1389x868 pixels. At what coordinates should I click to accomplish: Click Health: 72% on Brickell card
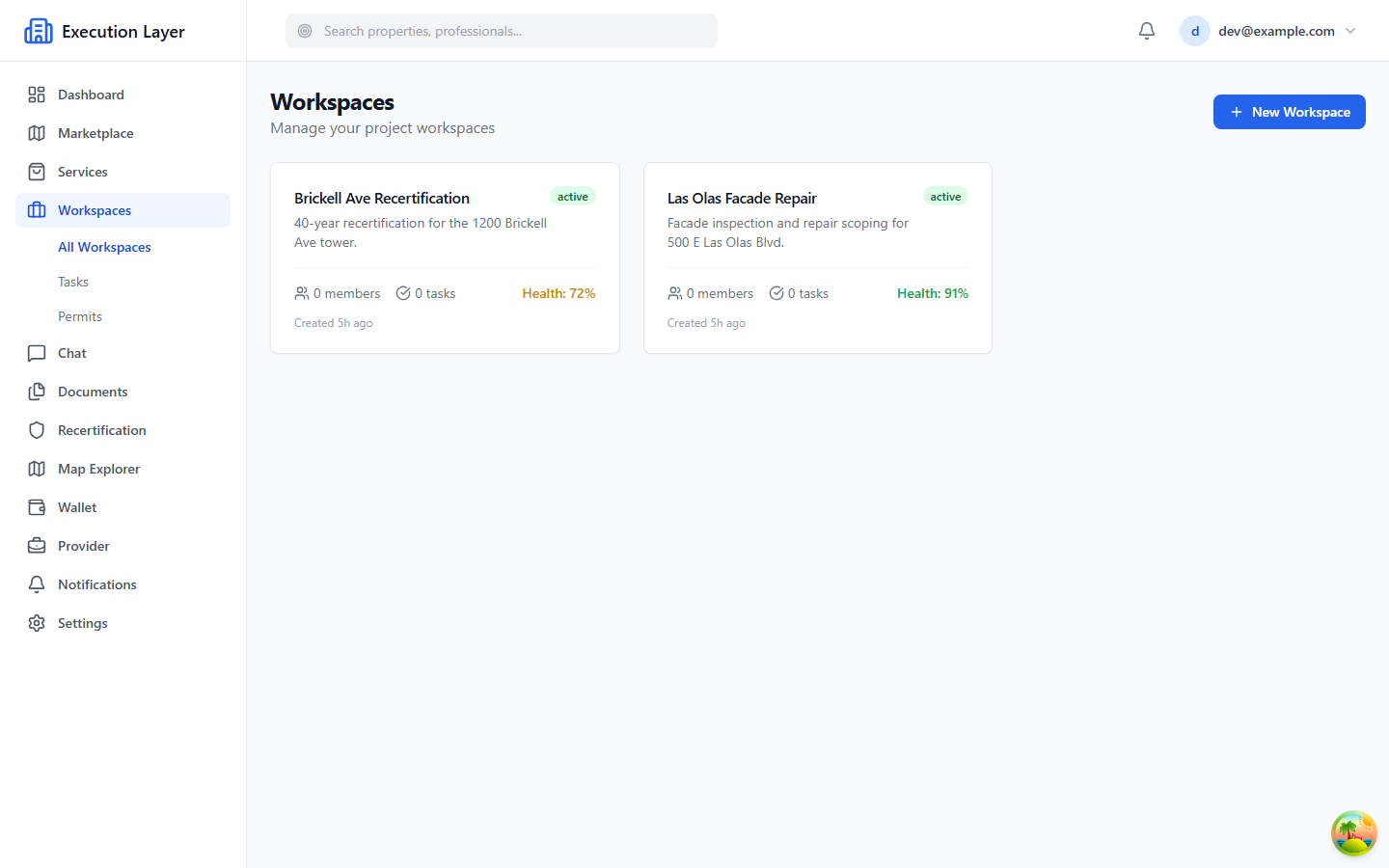pyautogui.click(x=558, y=293)
